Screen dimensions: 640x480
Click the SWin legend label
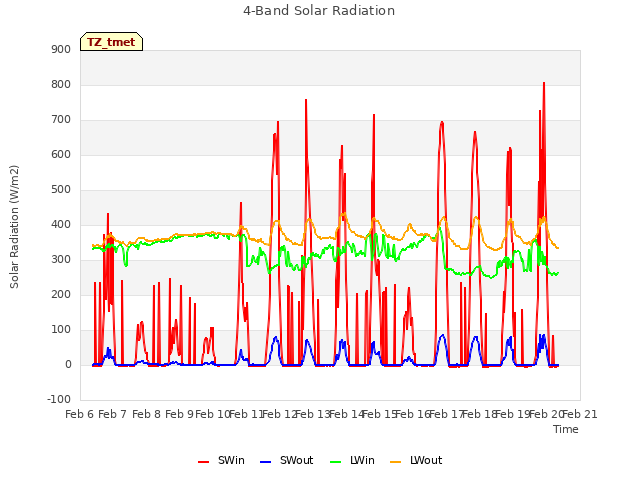pyautogui.click(x=231, y=460)
